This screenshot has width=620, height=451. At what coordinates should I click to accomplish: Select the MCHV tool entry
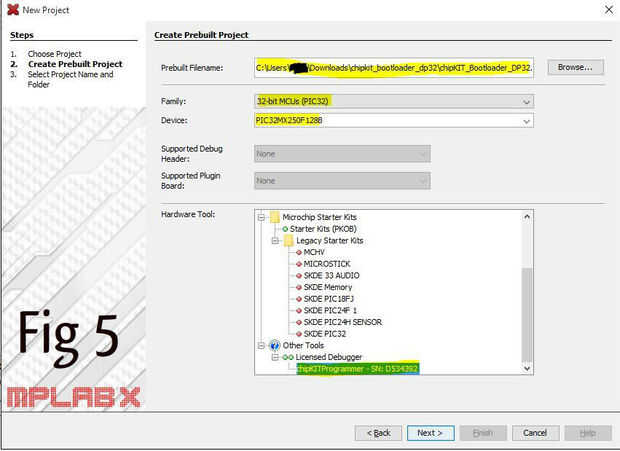tap(314, 252)
